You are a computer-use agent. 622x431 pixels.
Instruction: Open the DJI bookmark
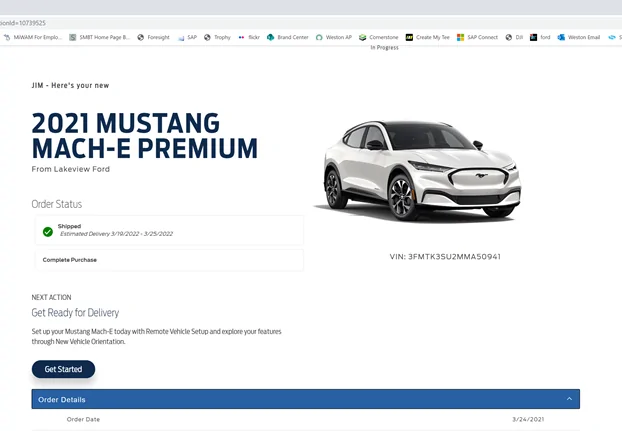coord(514,37)
